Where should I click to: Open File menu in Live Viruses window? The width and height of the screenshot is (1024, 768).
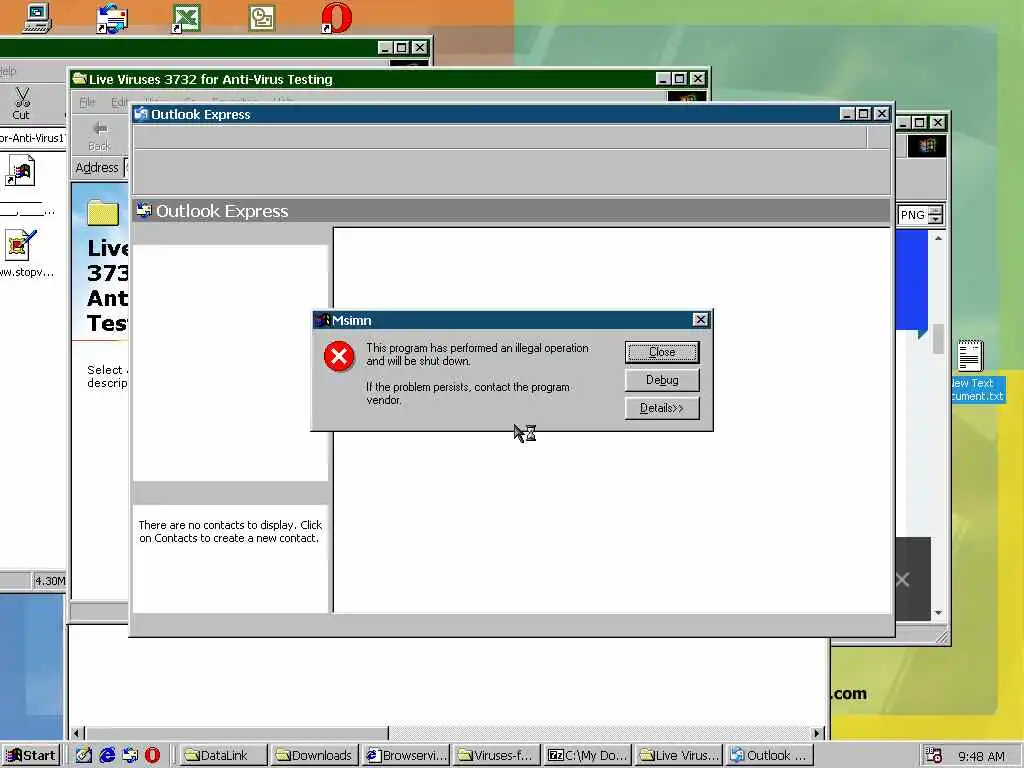tap(87, 102)
